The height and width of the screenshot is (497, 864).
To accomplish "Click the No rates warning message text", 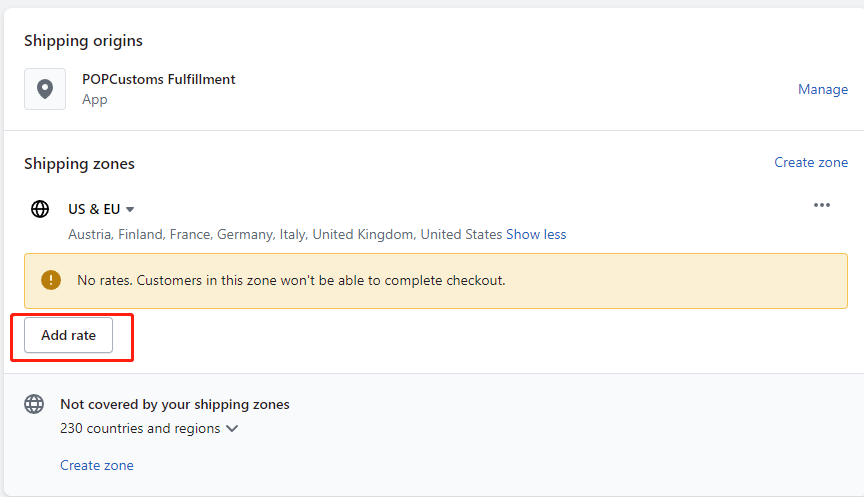I will click(x=291, y=280).
